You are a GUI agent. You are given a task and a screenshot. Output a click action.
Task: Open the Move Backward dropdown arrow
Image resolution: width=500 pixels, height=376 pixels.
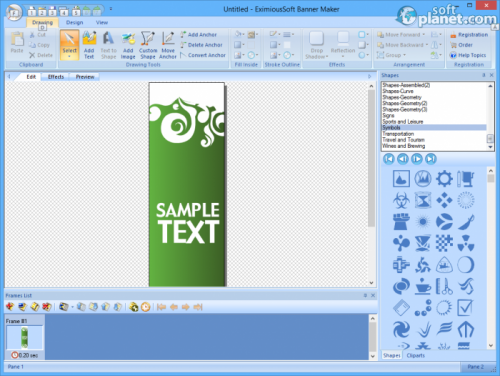point(427,45)
